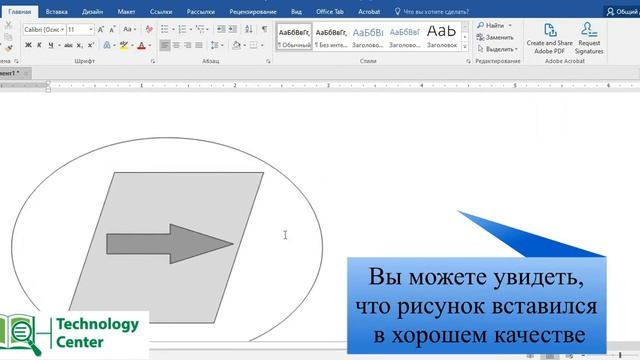640x360 pixels.
Task: Apply the Обычный style
Action: [294, 37]
